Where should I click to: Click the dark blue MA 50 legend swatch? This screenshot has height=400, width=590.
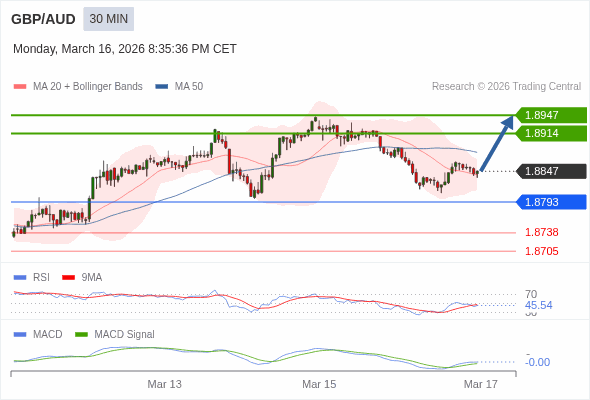[162, 87]
